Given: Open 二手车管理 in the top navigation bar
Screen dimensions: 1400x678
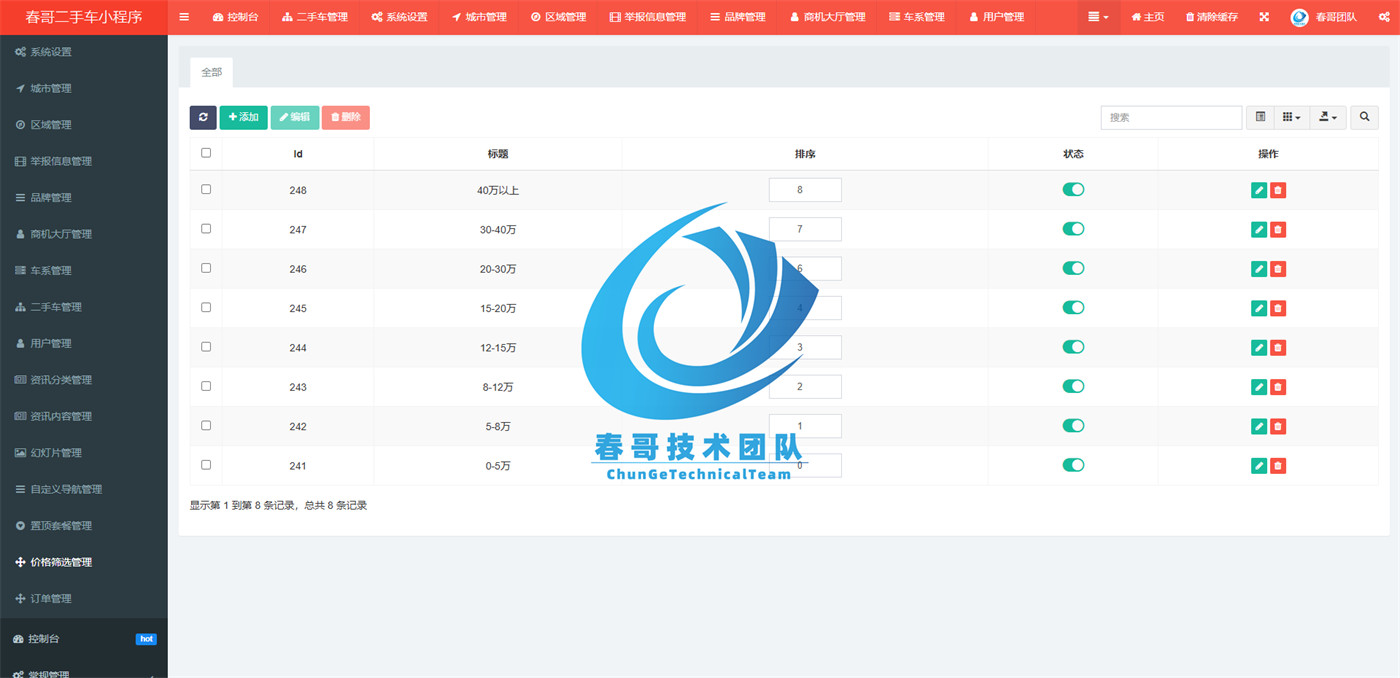Looking at the screenshot, I should tap(314, 17).
